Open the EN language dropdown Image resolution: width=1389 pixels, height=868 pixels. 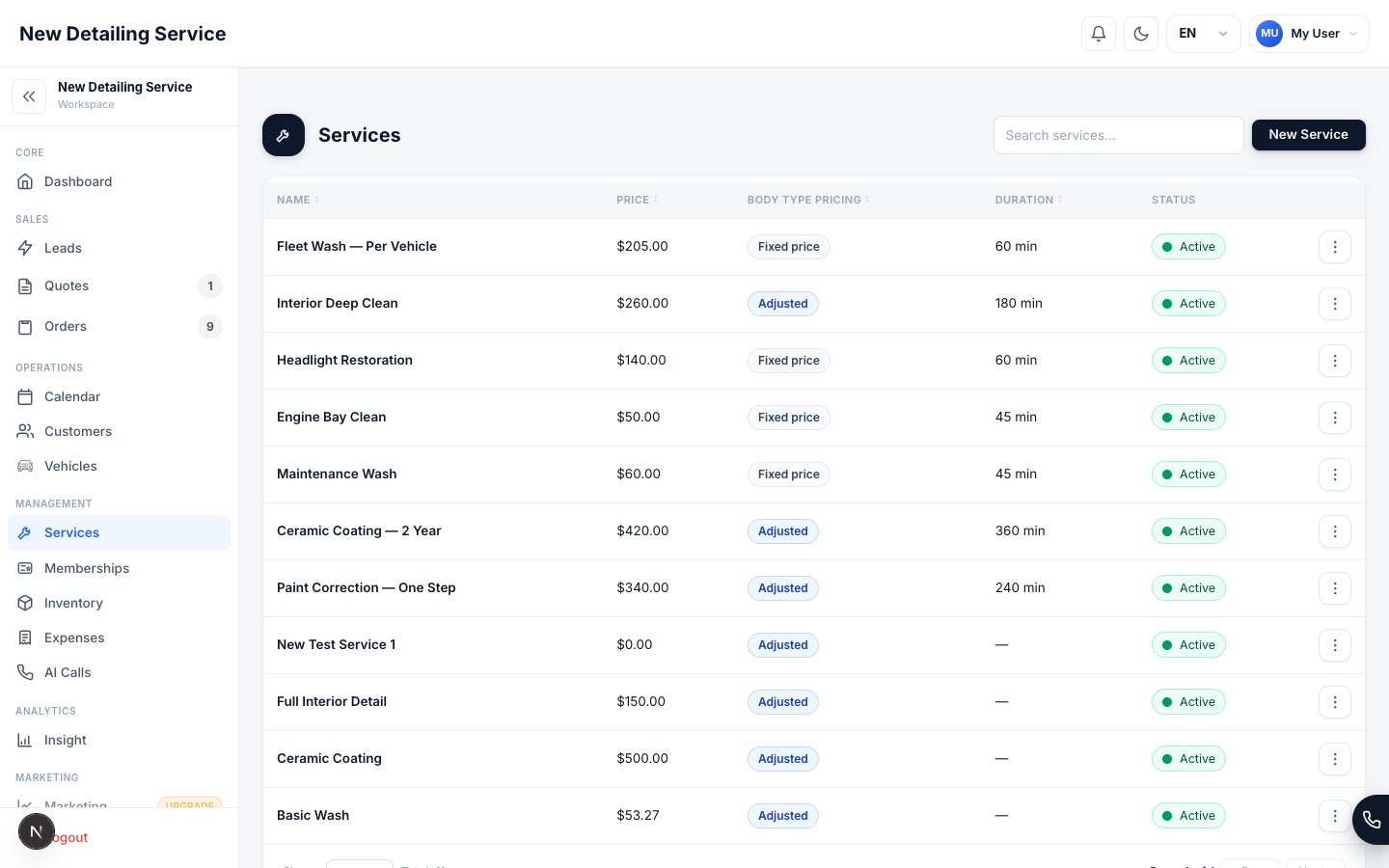point(1203,34)
